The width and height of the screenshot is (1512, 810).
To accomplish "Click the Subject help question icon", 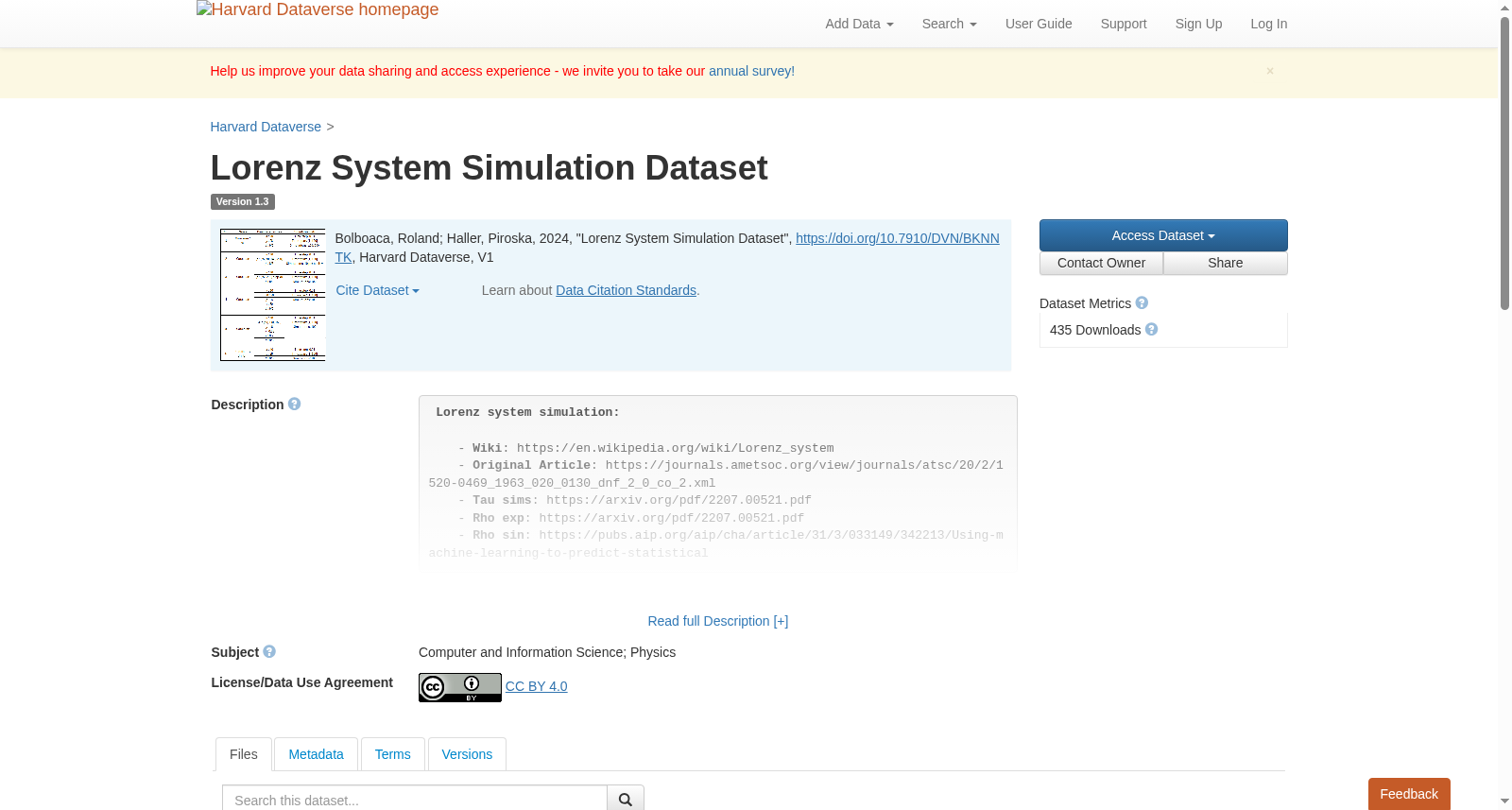I will (269, 652).
